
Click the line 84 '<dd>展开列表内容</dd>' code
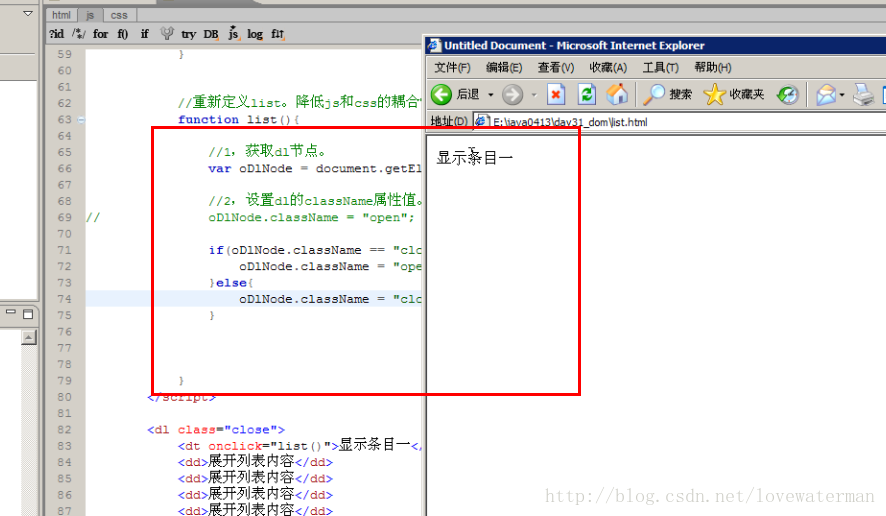[255, 462]
